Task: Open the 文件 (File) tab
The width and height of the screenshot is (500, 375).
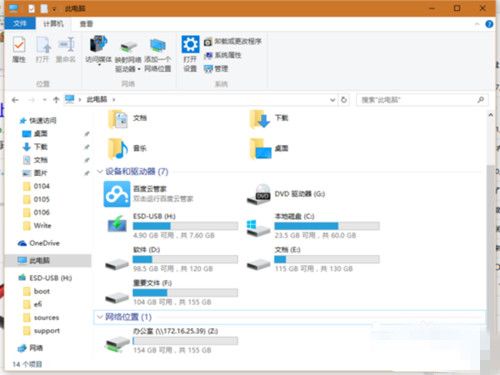Action: [x=20, y=24]
